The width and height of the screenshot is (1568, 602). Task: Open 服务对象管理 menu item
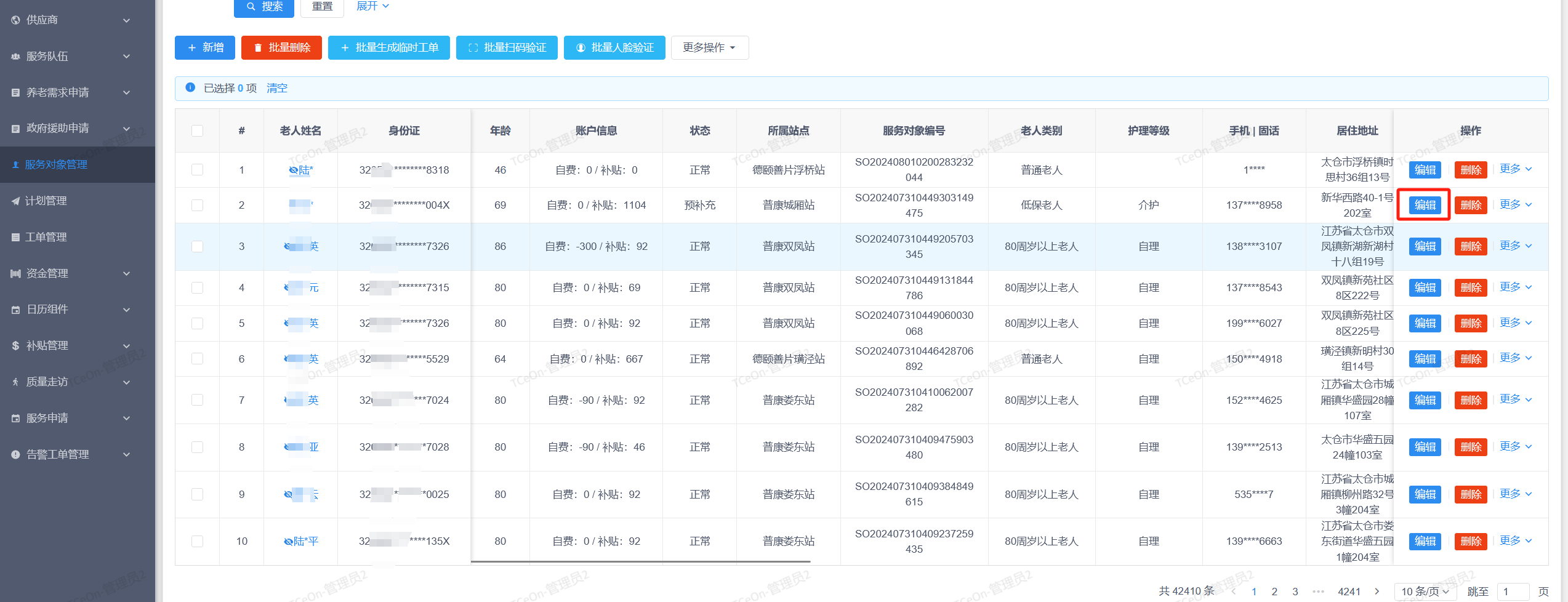pyautogui.click(x=78, y=164)
